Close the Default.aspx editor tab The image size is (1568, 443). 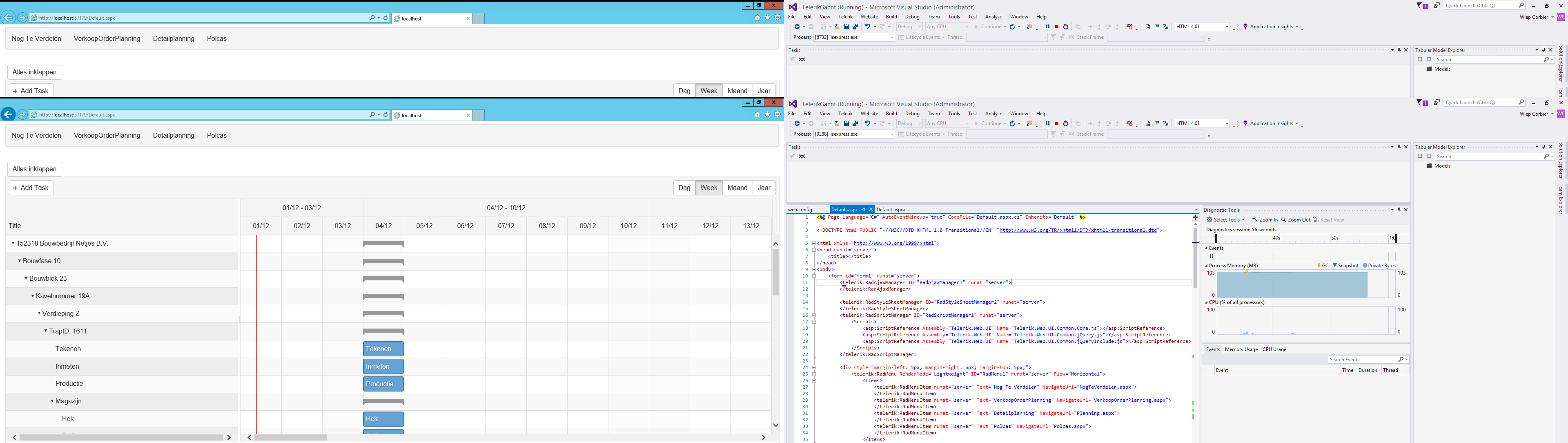tap(871, 210)
